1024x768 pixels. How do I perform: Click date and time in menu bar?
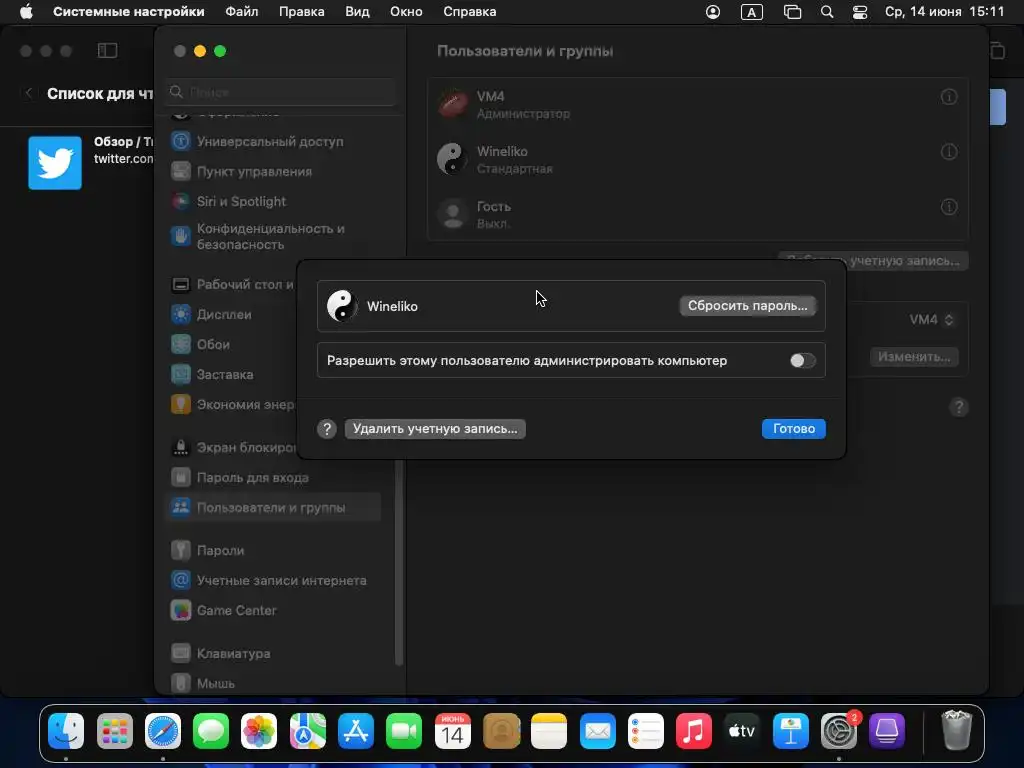tap(944, 12)
